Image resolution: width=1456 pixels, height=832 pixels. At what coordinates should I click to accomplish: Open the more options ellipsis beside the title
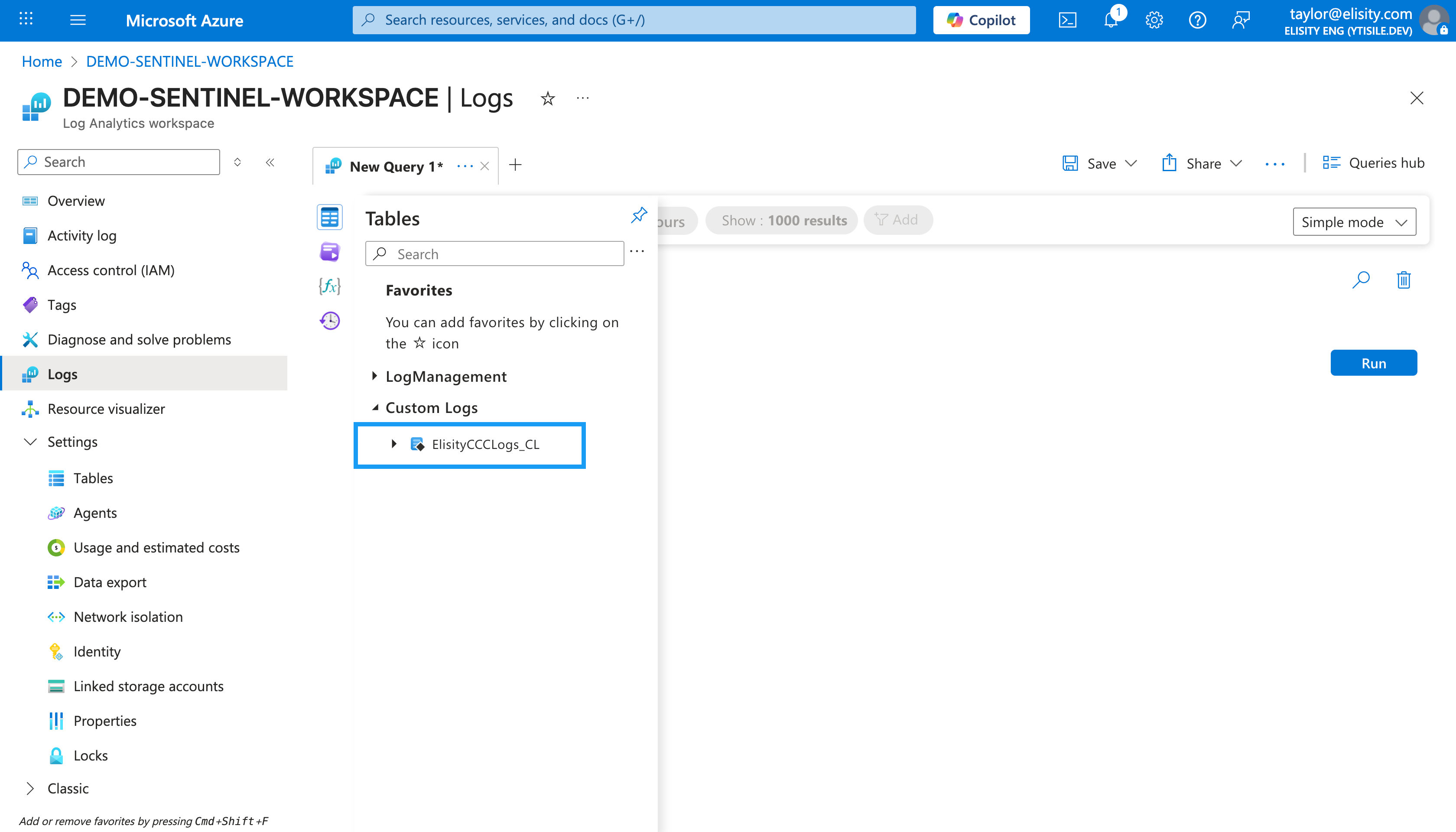point(582,98)
